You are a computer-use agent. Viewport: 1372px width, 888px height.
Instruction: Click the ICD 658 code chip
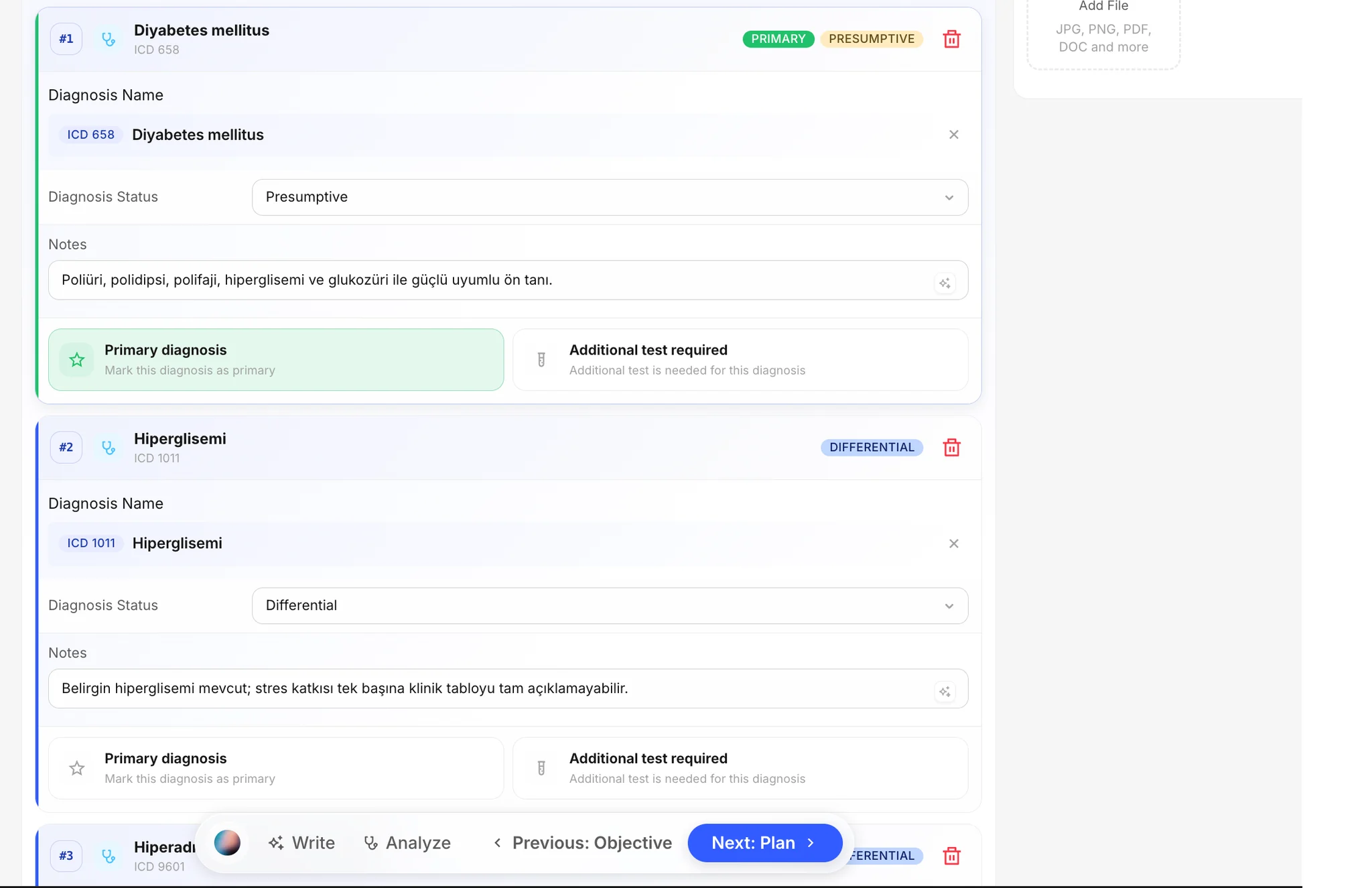pos(90,135)
